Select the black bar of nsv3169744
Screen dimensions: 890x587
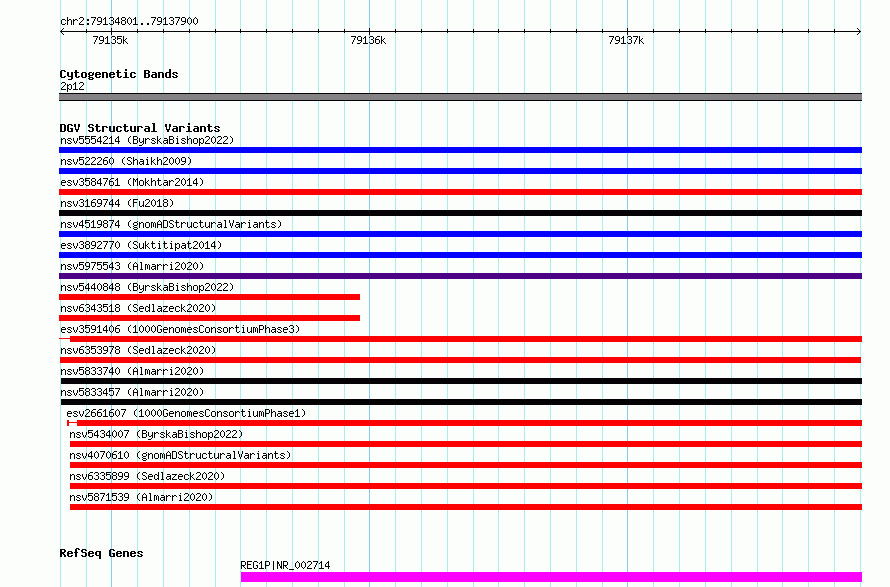pyautogui.click(x=460, y=213)
